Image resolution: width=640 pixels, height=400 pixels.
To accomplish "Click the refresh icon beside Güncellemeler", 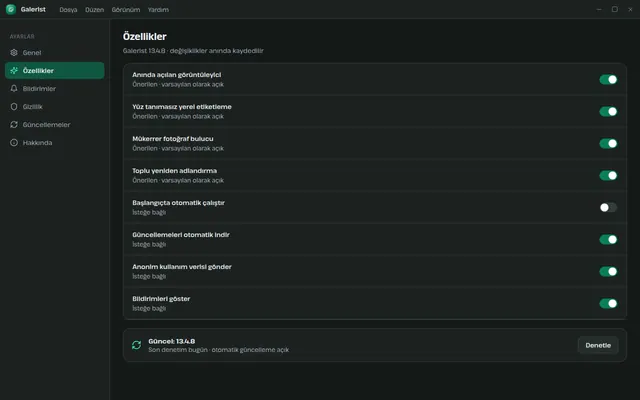I will coord(14,124).
